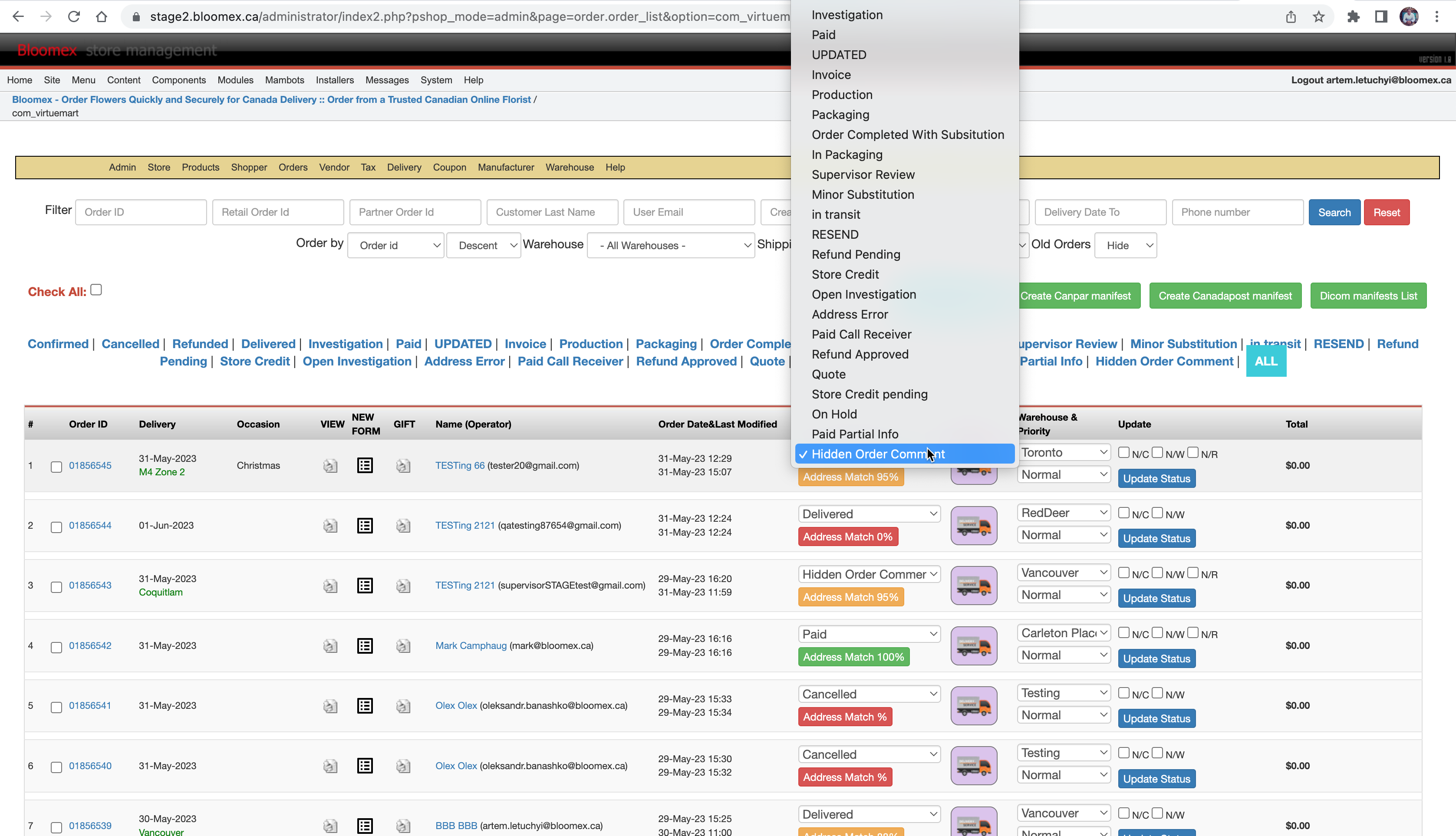Open Old Orders Hide dropdown
The image size is (1456, 836).
click(x=1125, y=245)
